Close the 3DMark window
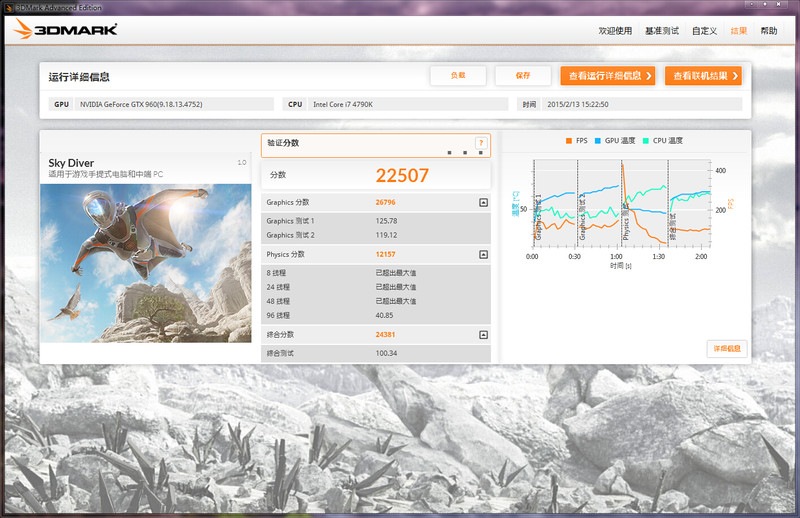800x518 pixels. click(x=779, y=4)
